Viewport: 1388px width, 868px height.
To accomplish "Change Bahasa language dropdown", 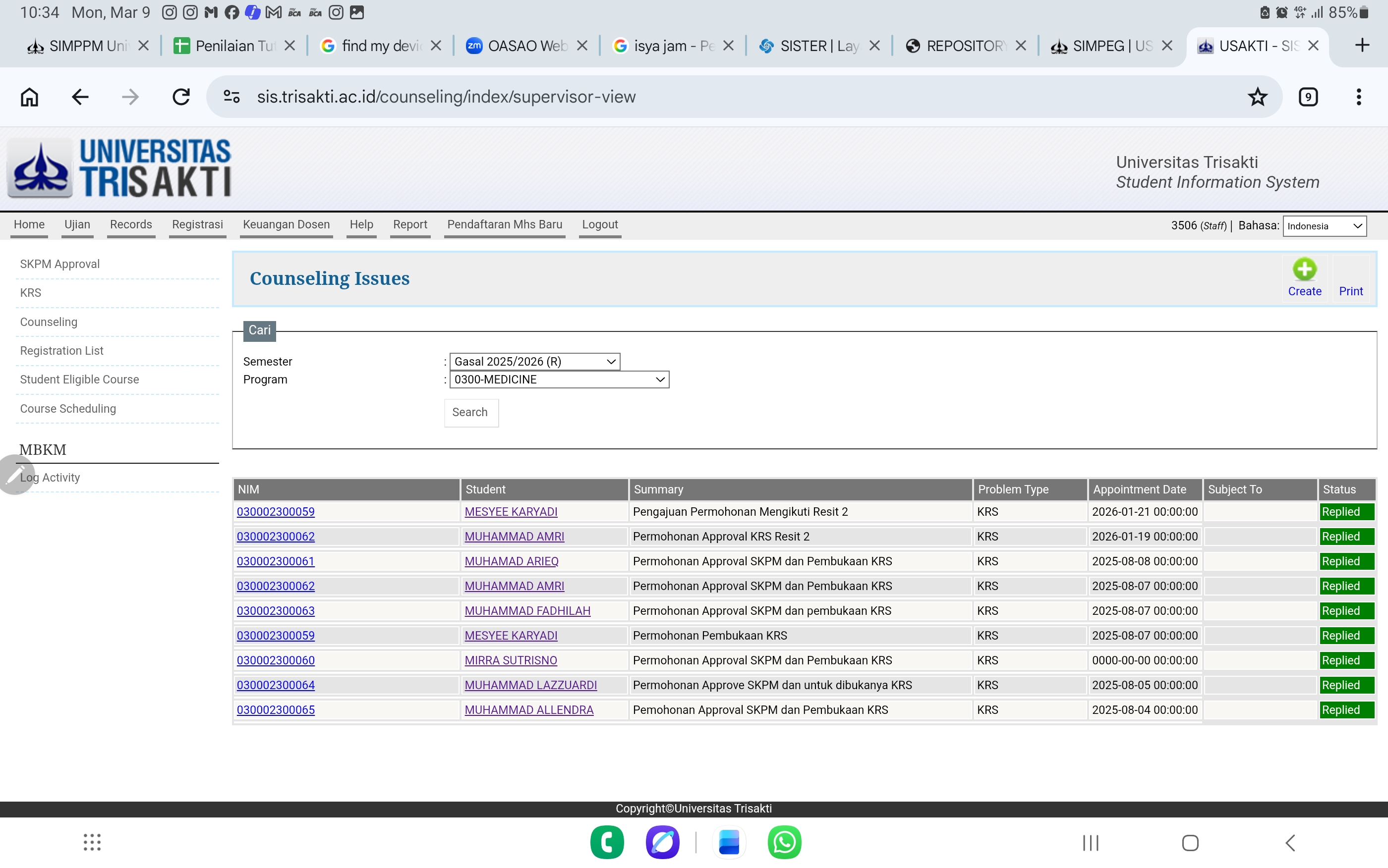I will click(1324, 225).
